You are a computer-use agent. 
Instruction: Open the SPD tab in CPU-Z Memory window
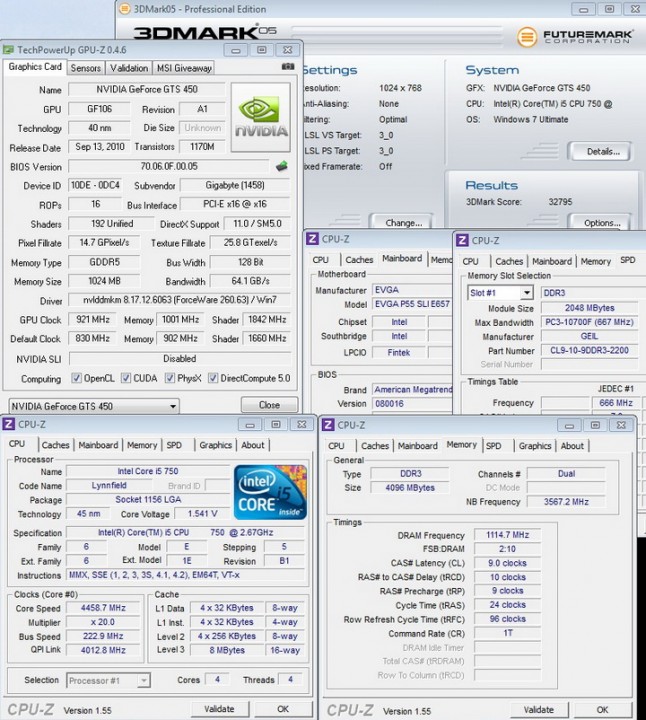click(494, 446)
